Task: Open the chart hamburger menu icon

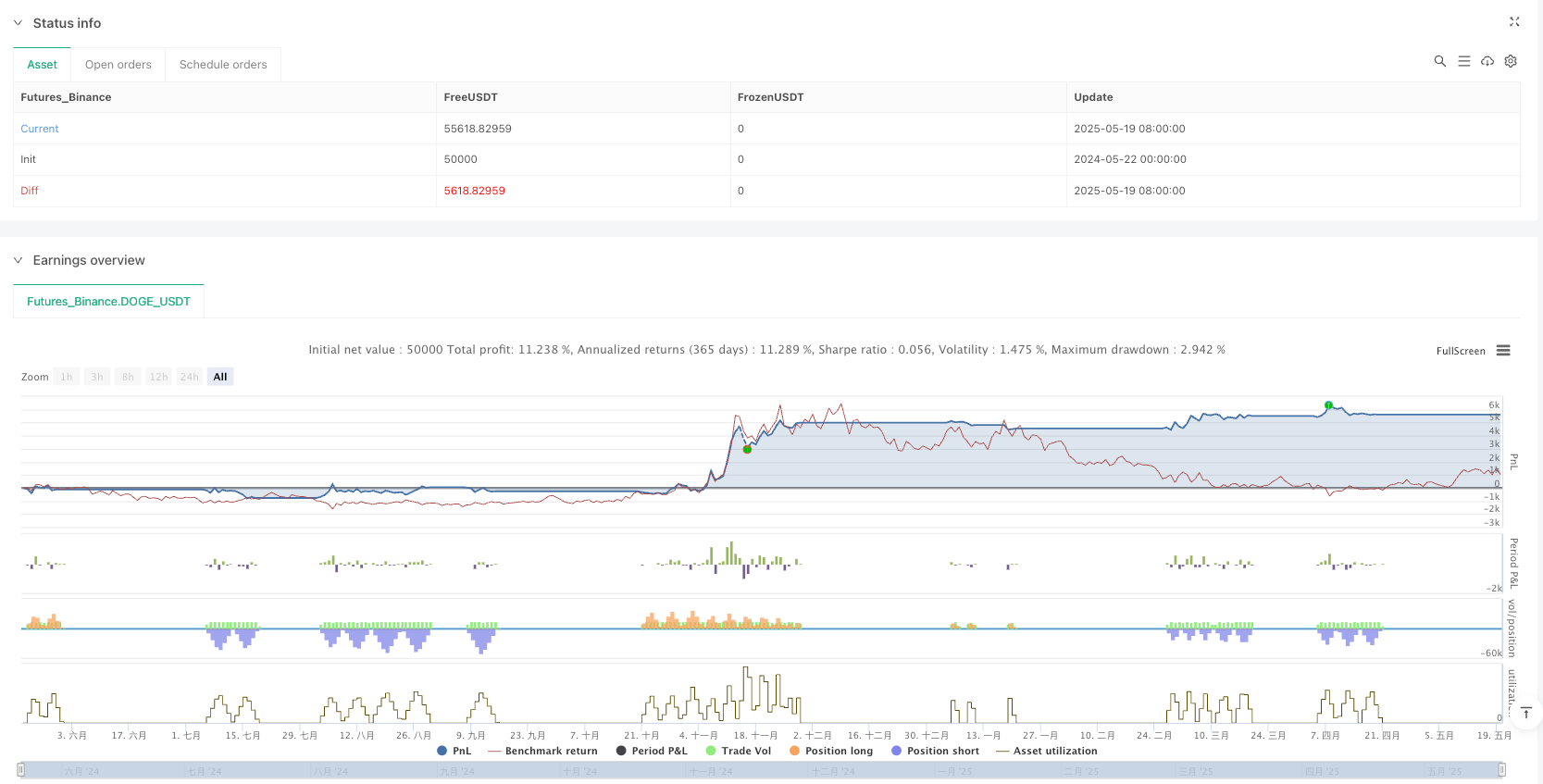Action: coord(1503,351)
